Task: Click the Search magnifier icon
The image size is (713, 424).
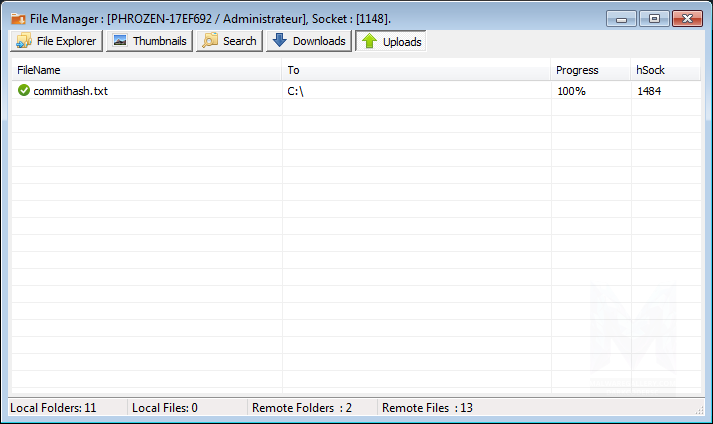Action: click(210, 41)
